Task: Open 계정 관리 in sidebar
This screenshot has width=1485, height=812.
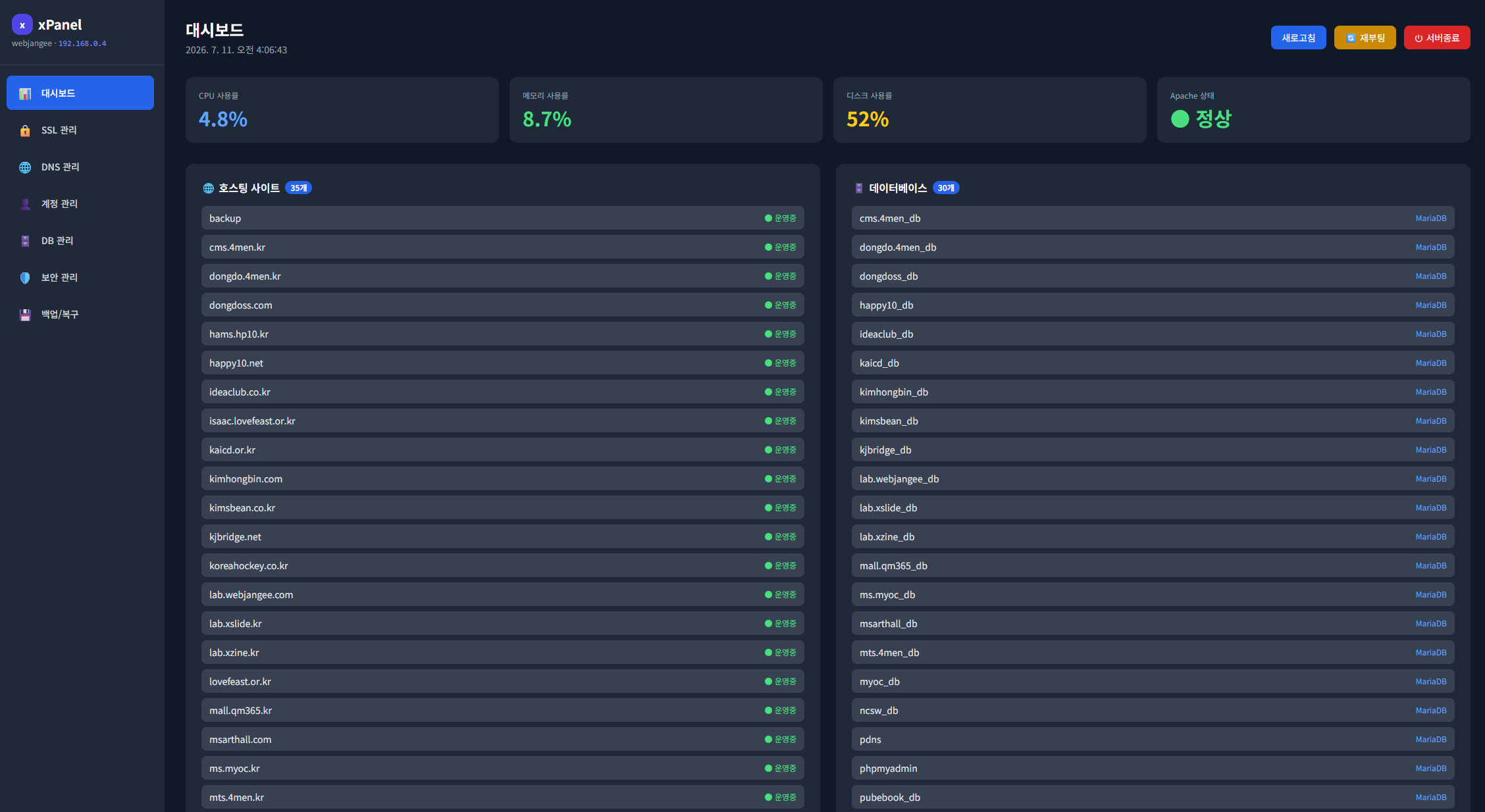Action: pos(80,203)
